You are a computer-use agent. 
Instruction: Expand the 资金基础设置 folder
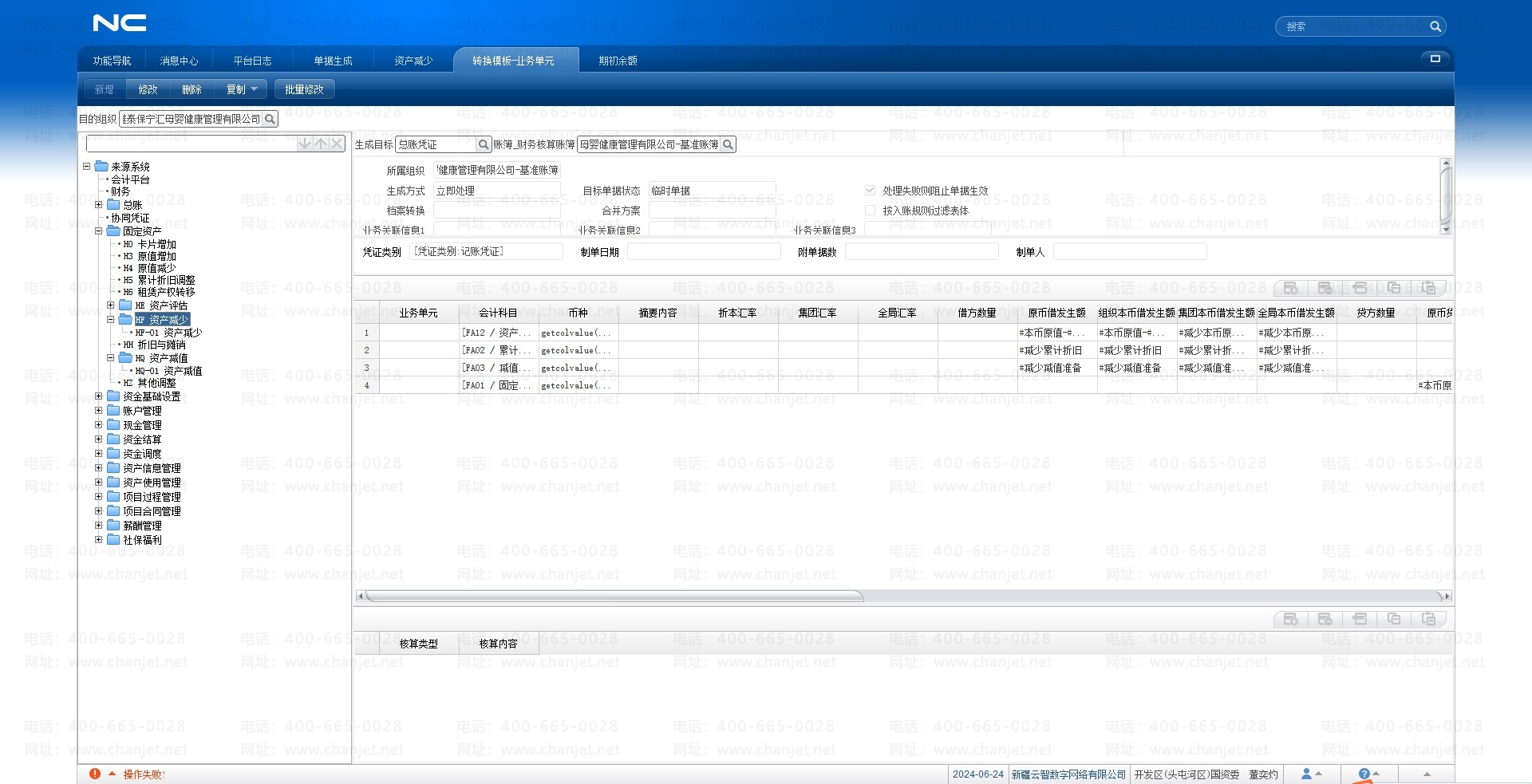99,396
